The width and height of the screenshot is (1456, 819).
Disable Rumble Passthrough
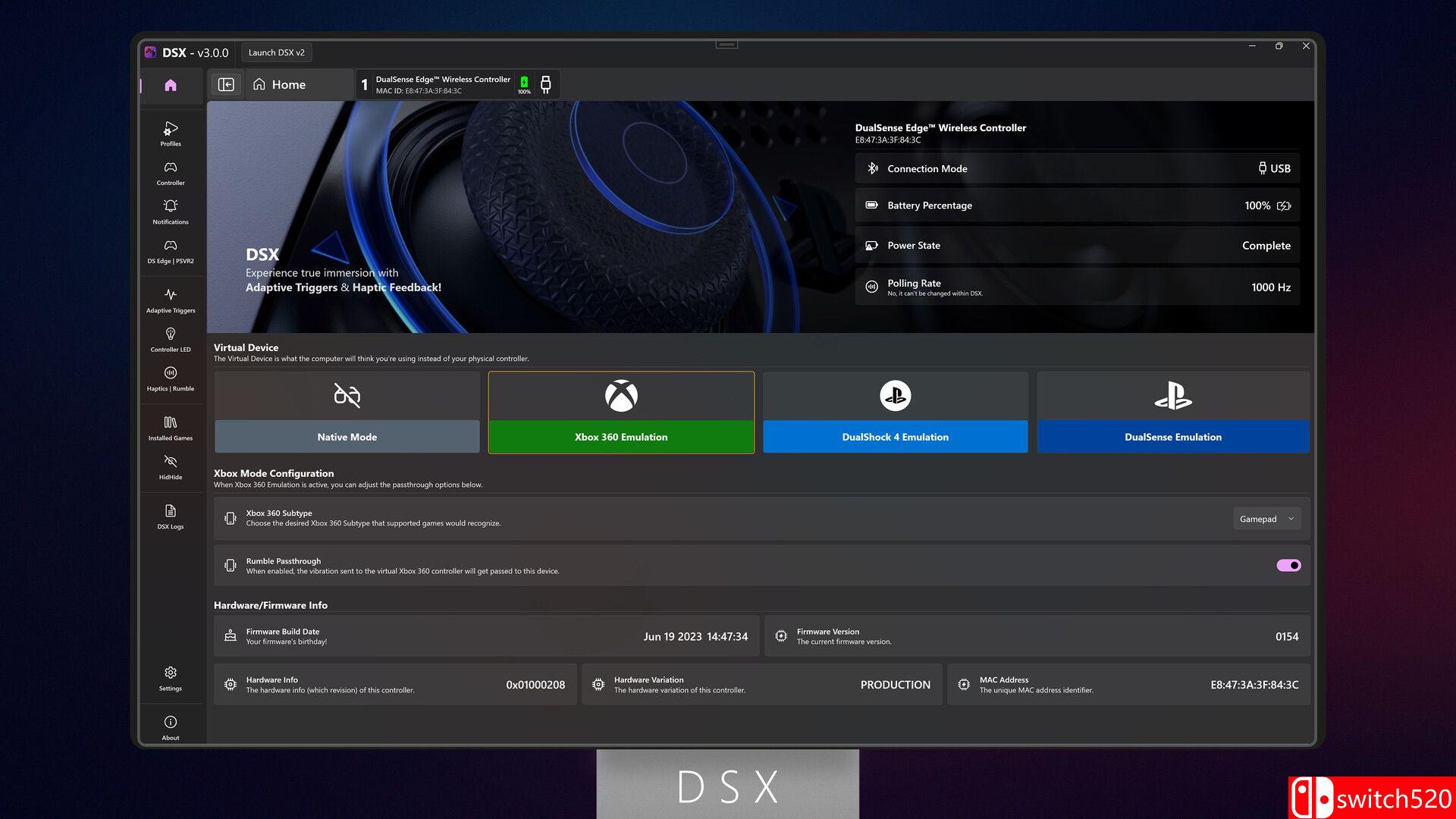(1287, 565)
